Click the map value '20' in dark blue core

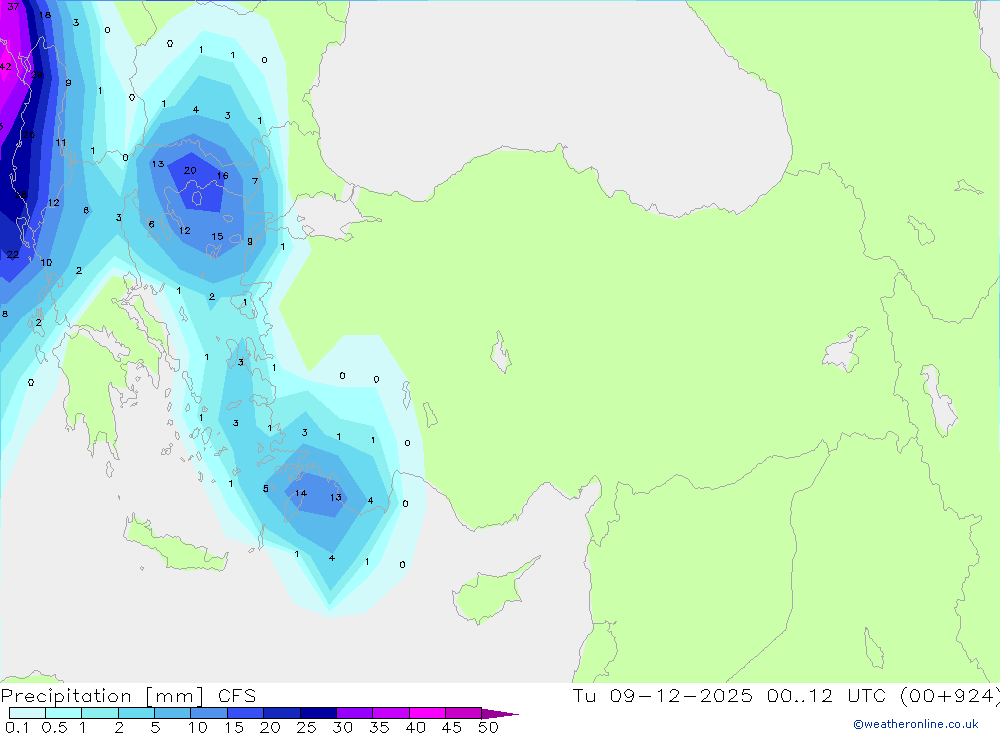[190, 170]
